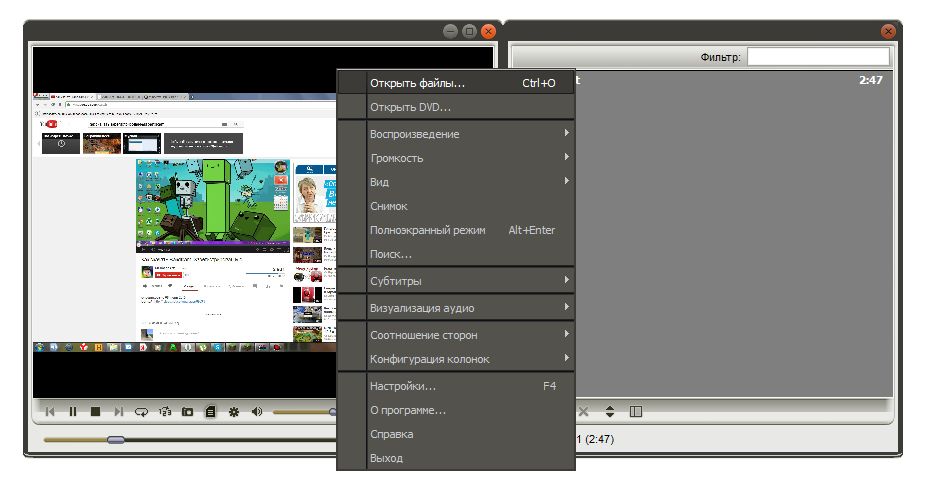Expand Соотношение сторон submenu
This screenshot has height=502, width=951.
point(455,335)
